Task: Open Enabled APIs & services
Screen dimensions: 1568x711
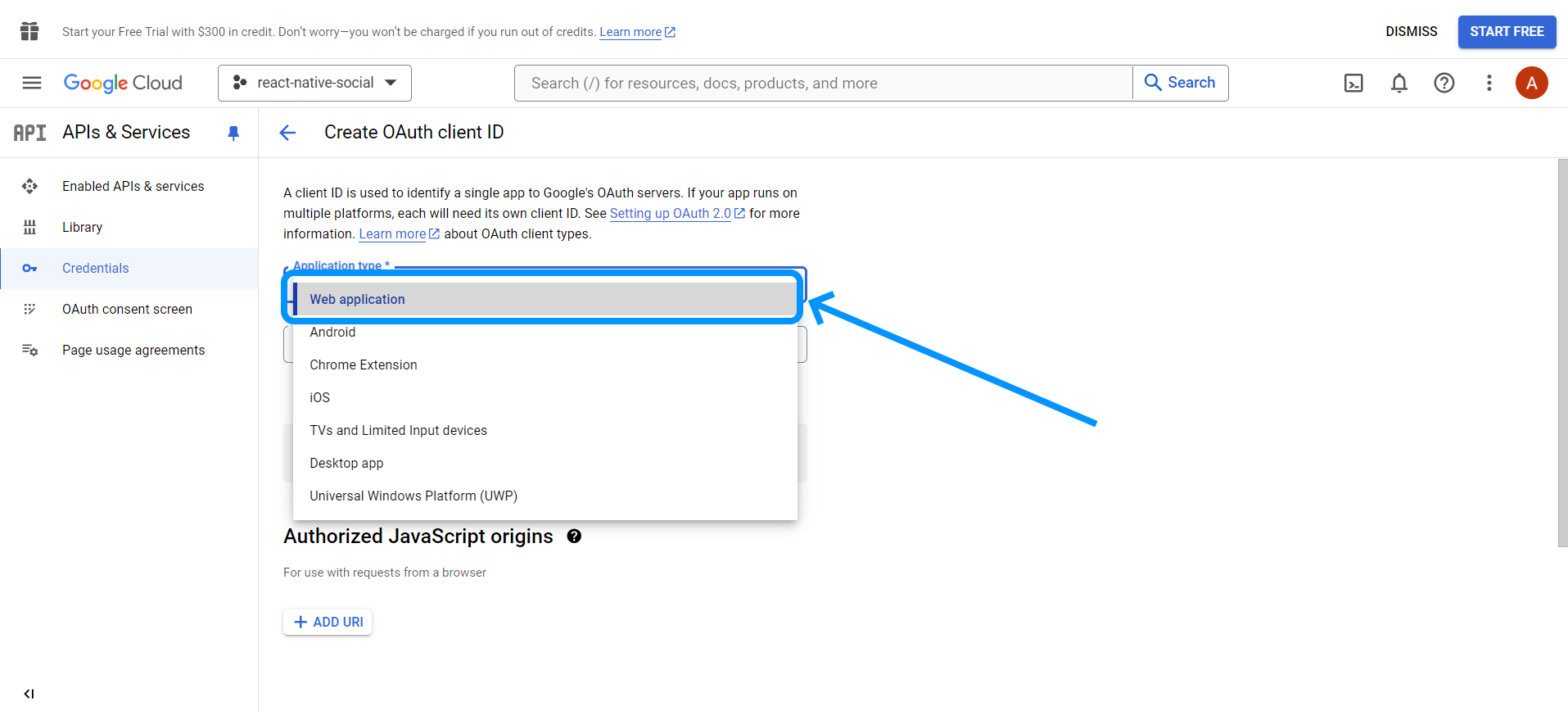Action: pos(129,186)
